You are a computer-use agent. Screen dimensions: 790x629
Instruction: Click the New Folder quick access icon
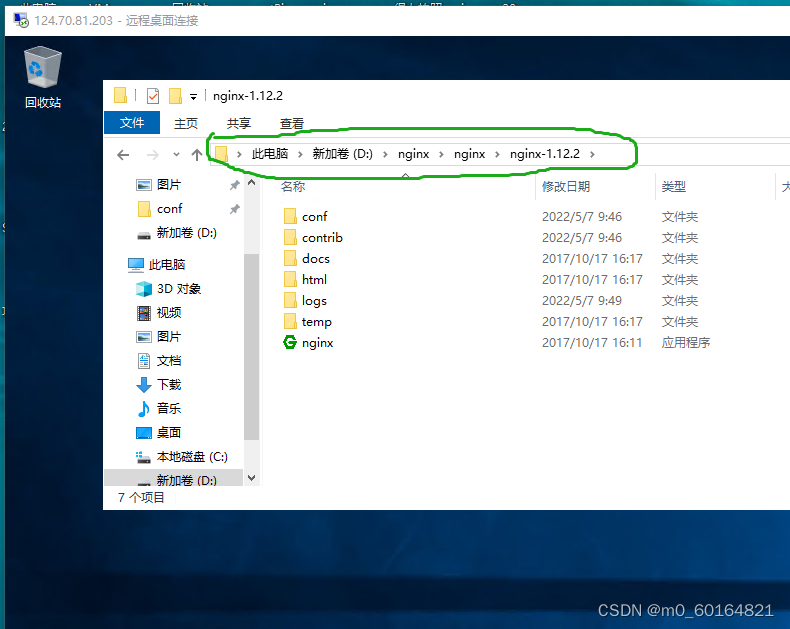175,96
